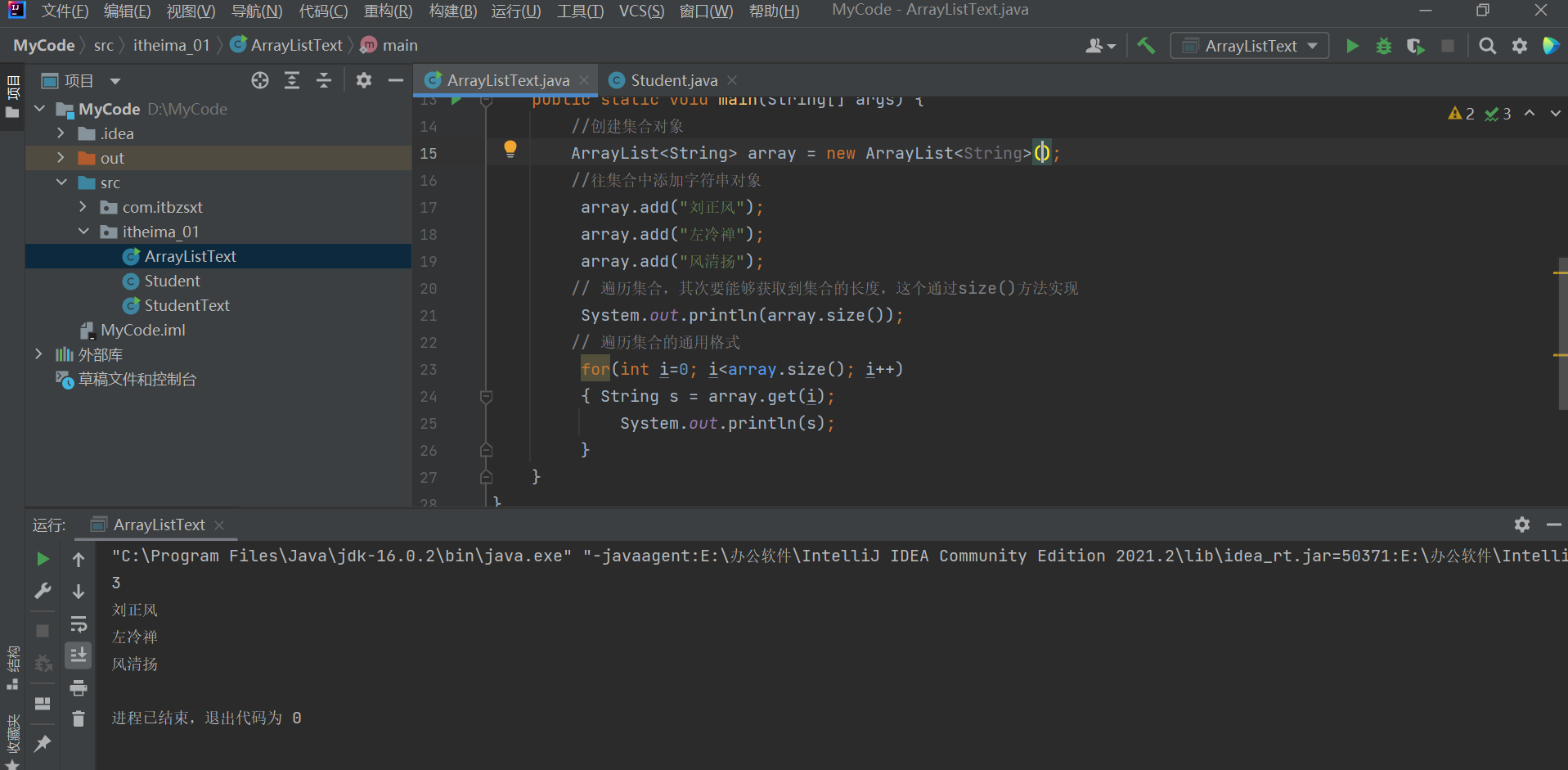Open the run panel settings gear
The height and width of the screenshot is (770, 1568).
click(1521, 525)
